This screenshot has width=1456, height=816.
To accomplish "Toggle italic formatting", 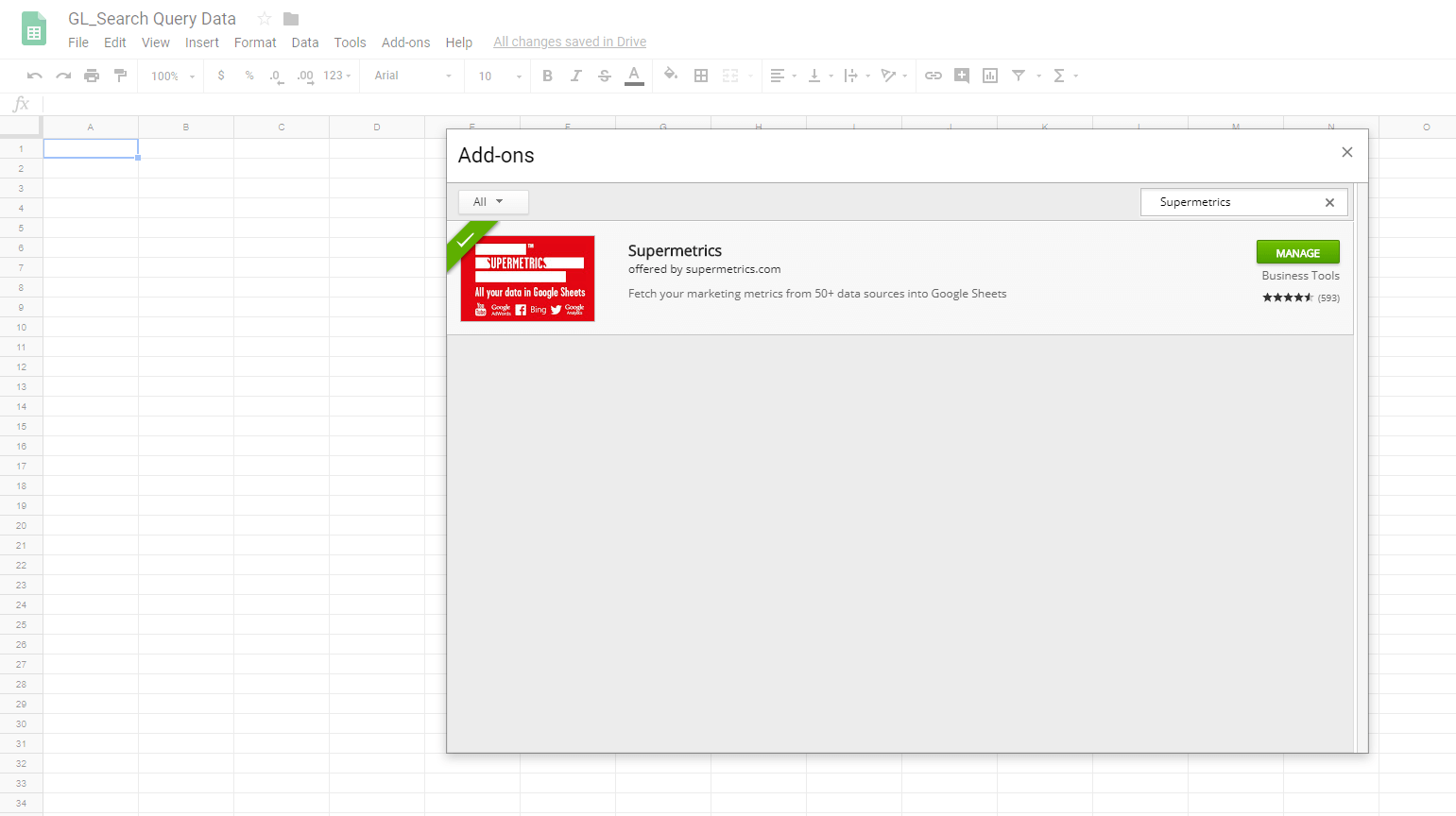I will (576, 76).
